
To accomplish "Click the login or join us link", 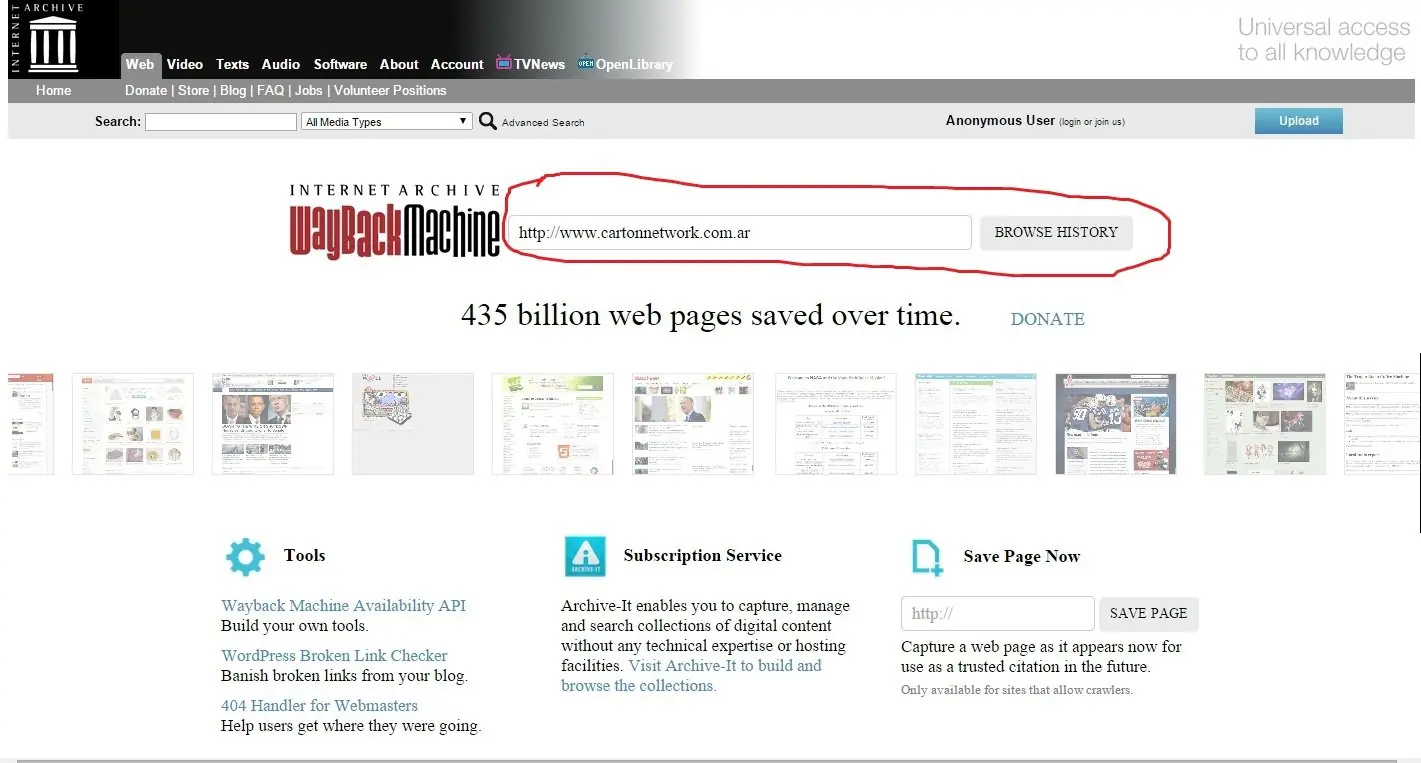I will pyautogui.click(x=1092, y=122).
